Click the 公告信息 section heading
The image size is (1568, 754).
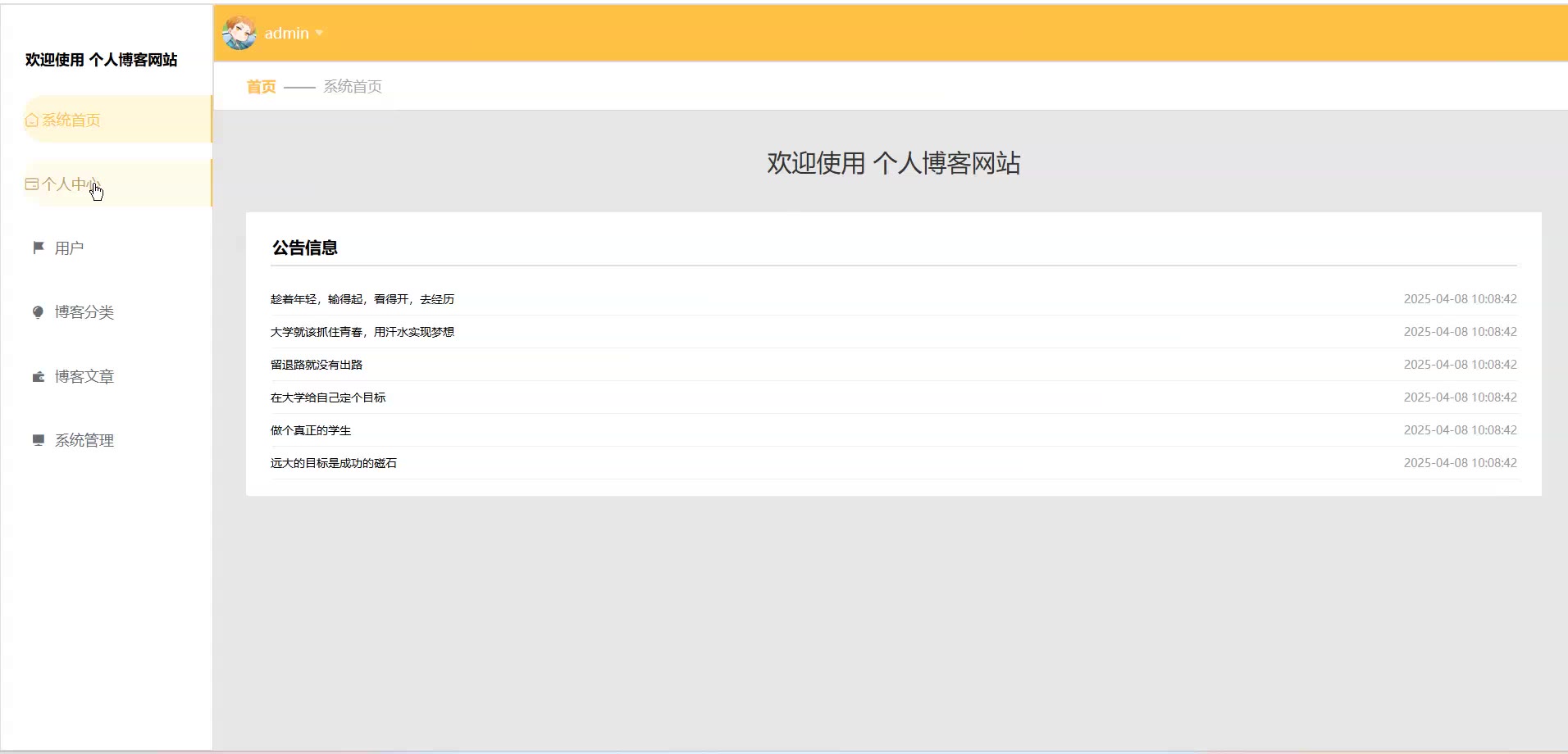tap(305, 248)
